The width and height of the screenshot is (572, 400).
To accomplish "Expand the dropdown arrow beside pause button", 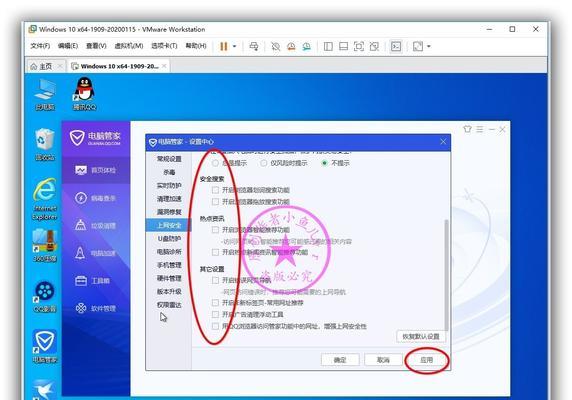I will [235, 46].
